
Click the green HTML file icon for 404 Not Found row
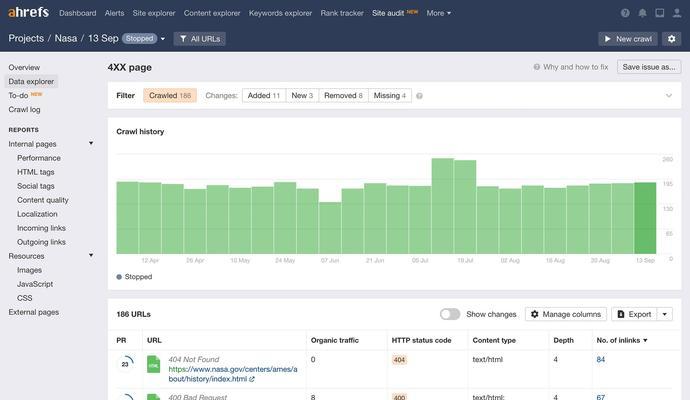pos(154,364)
